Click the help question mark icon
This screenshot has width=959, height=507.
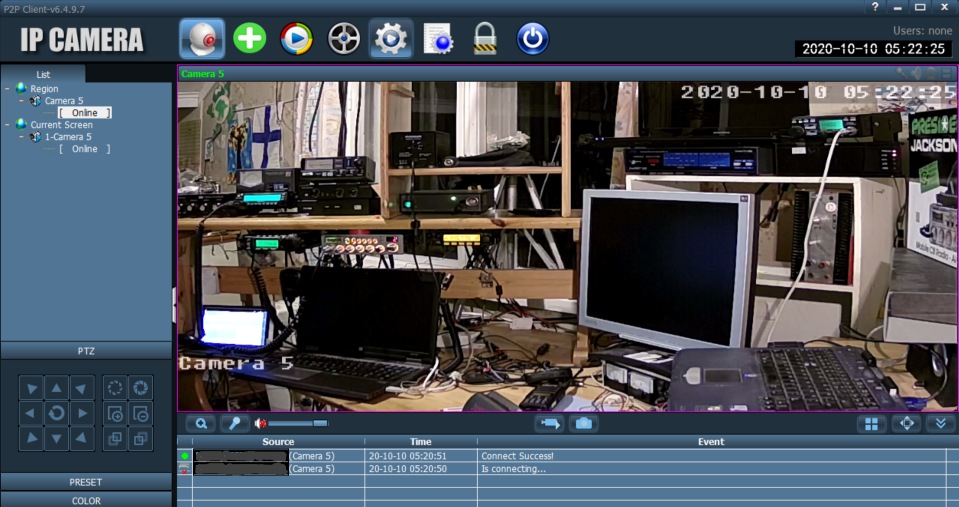(875, 7)
